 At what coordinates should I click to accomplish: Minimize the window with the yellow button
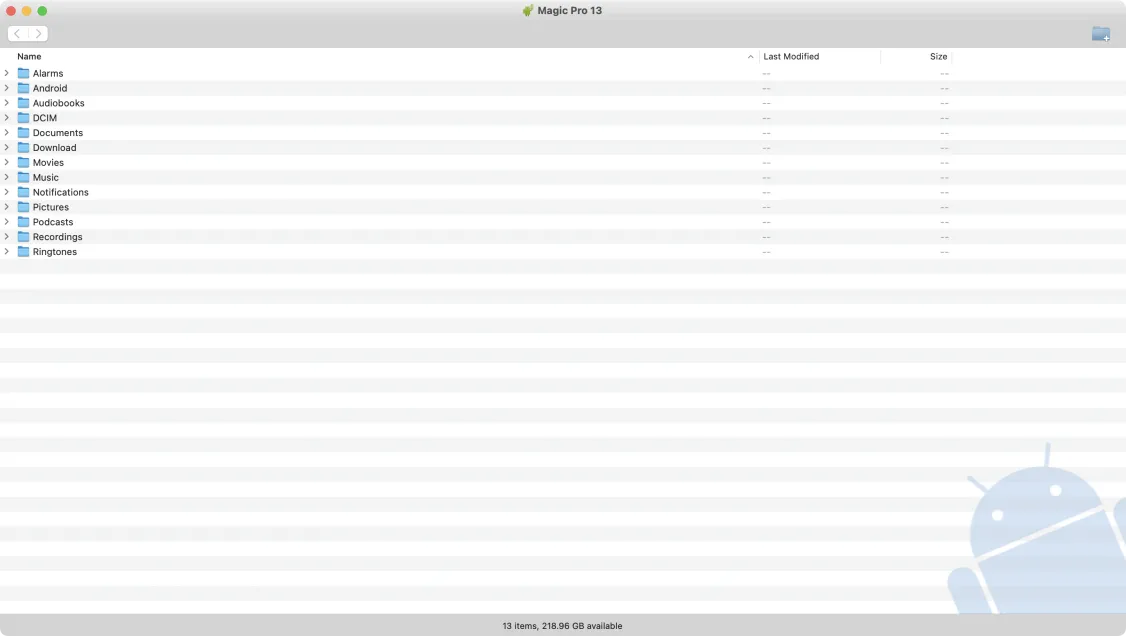27,11
